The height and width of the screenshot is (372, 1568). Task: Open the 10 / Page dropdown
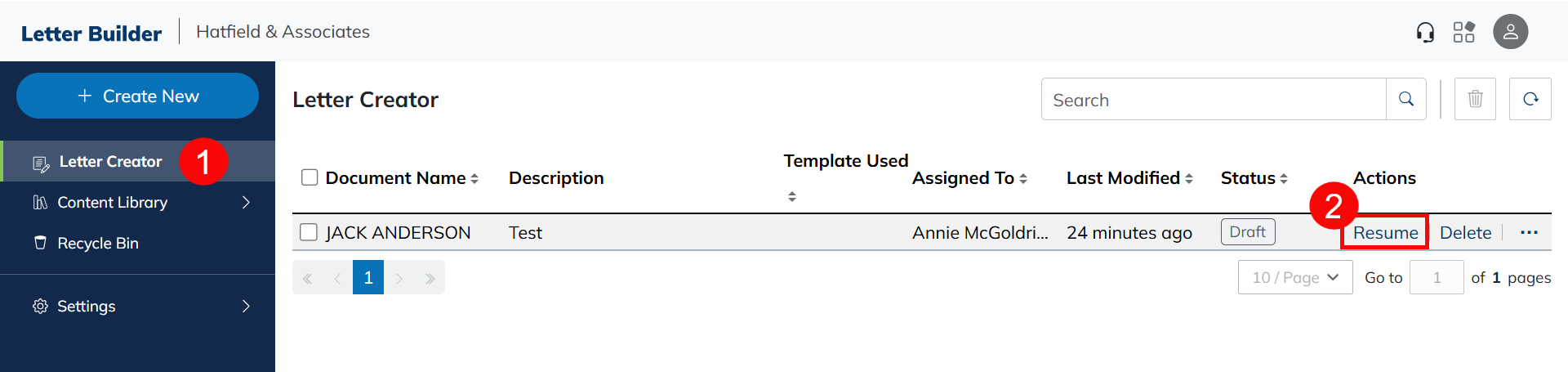[1294, 277]
